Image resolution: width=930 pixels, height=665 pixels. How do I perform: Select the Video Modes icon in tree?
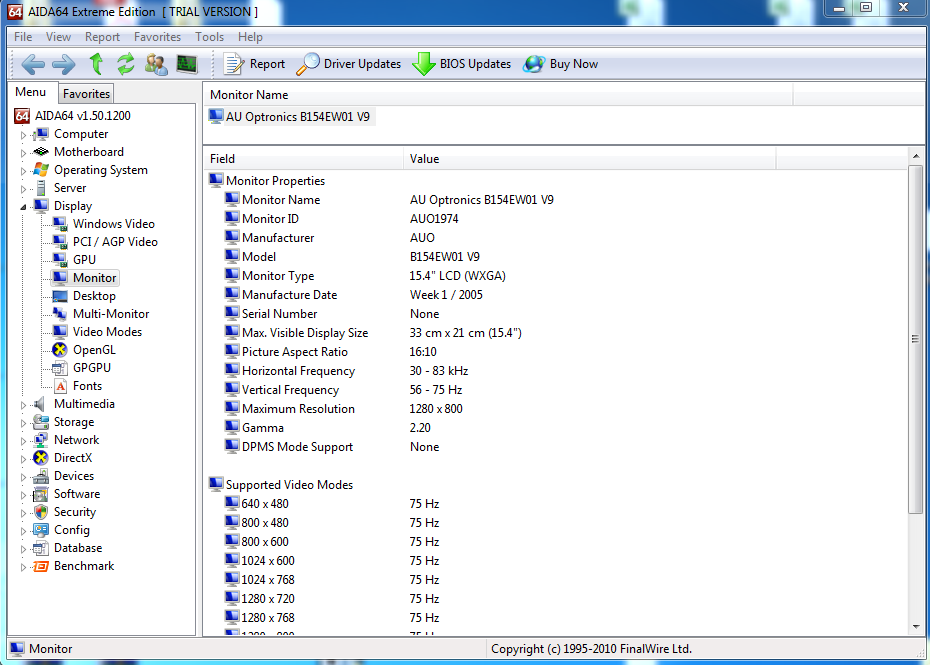pos(60,332)
